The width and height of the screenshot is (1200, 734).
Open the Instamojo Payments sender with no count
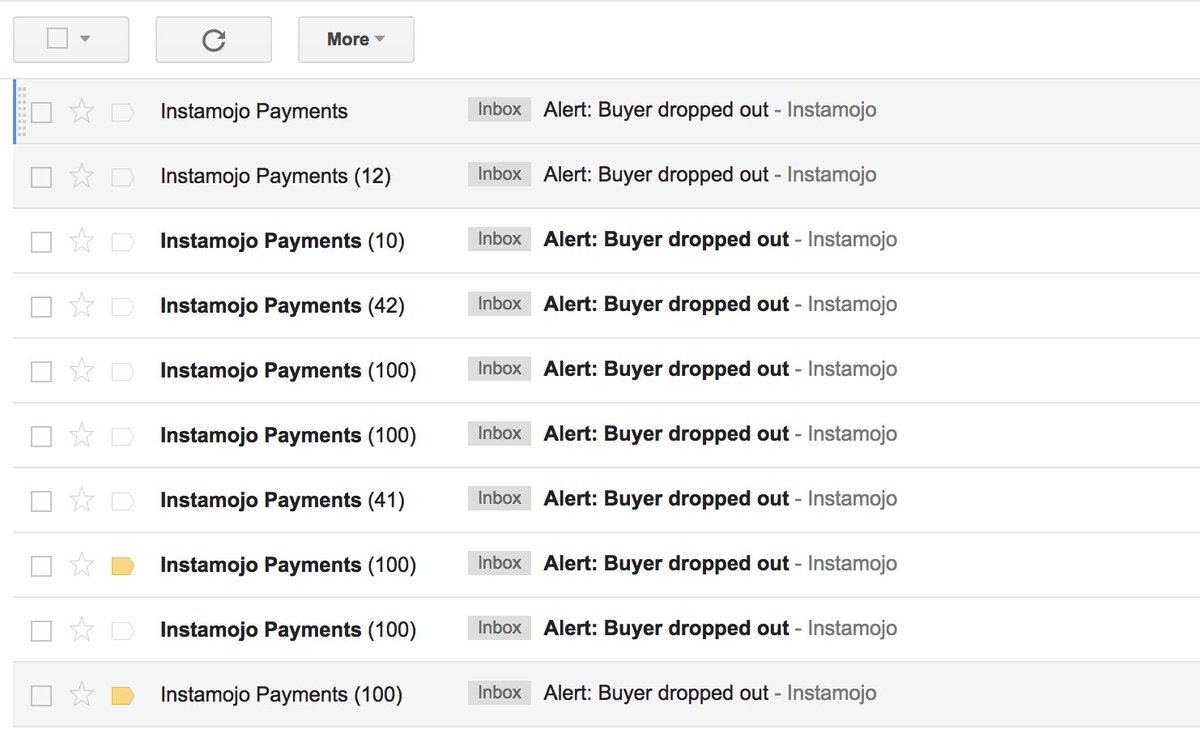tap(254, 111)
